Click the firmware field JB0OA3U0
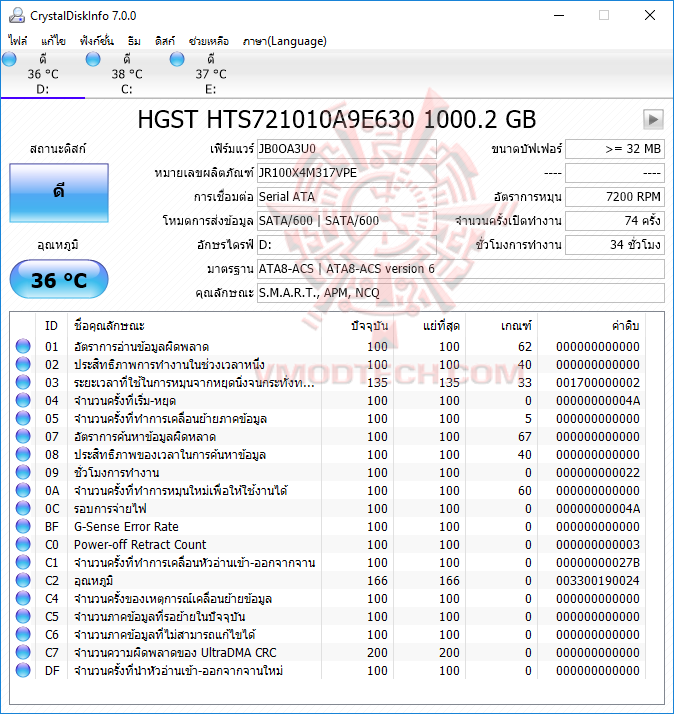The height and width of the screenshot is (714, 674). pos(347,149)
